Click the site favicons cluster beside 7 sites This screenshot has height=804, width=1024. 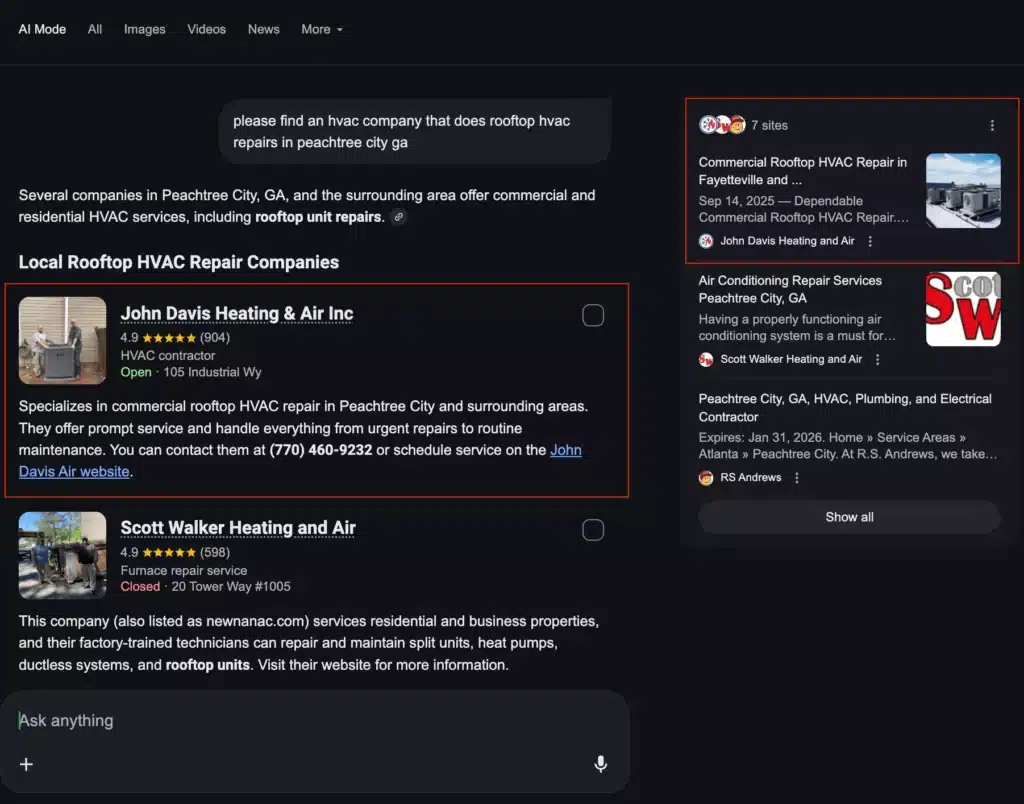[722, 125]
